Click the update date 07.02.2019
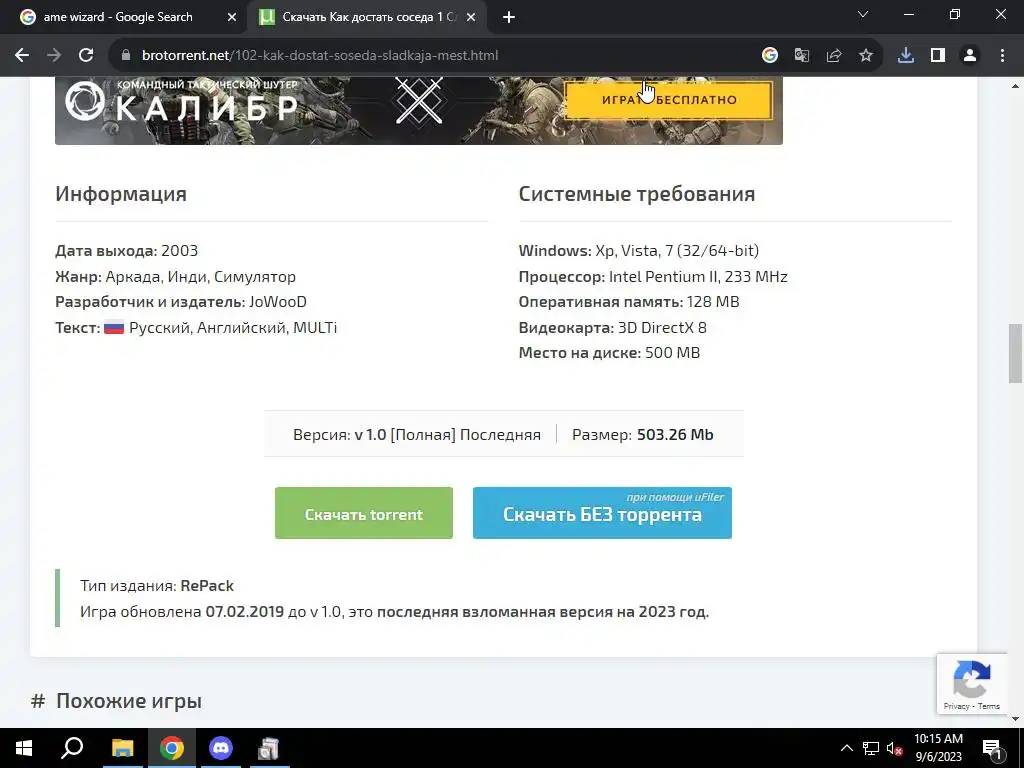 click(245, 612)
